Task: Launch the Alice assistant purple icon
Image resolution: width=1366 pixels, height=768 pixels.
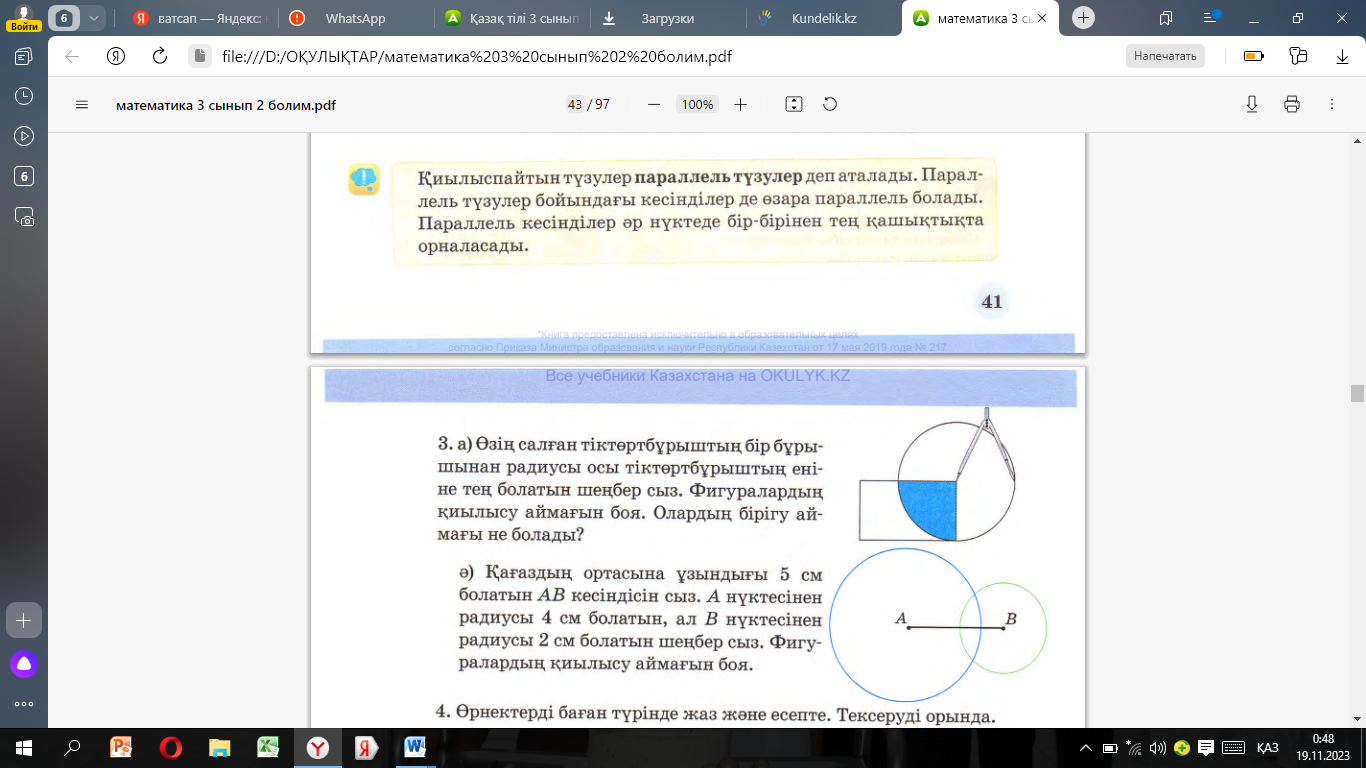Action: (24, 663)
